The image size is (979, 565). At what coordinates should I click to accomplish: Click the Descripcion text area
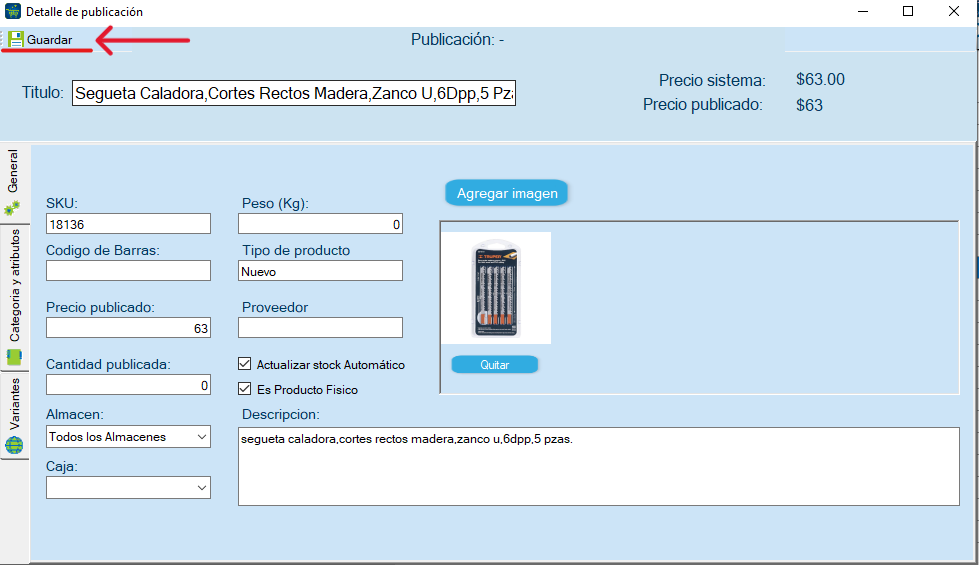599,466
